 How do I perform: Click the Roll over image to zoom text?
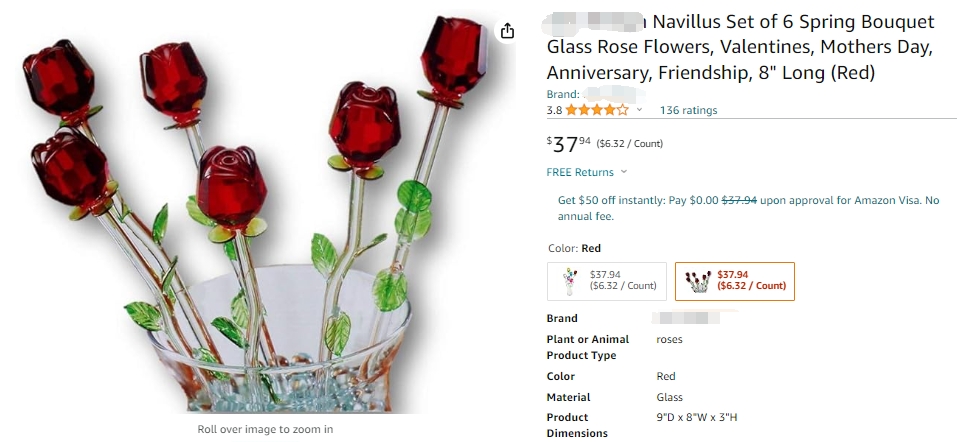pos(265,429)
